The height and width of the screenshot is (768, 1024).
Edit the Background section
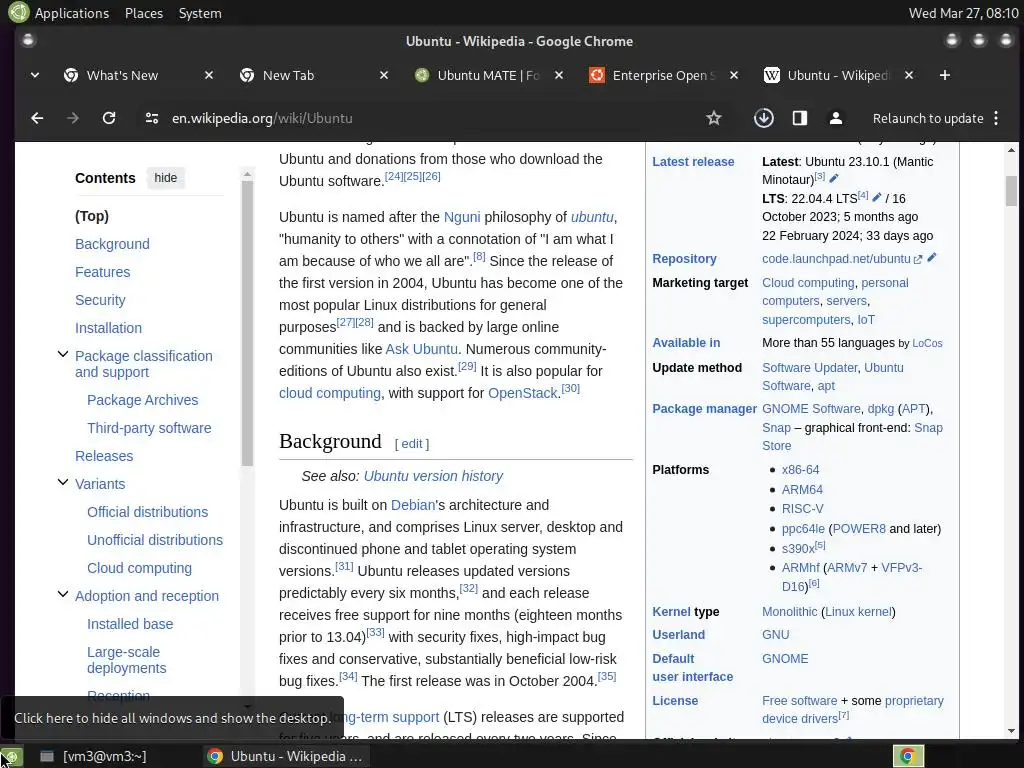coord(411,443)
